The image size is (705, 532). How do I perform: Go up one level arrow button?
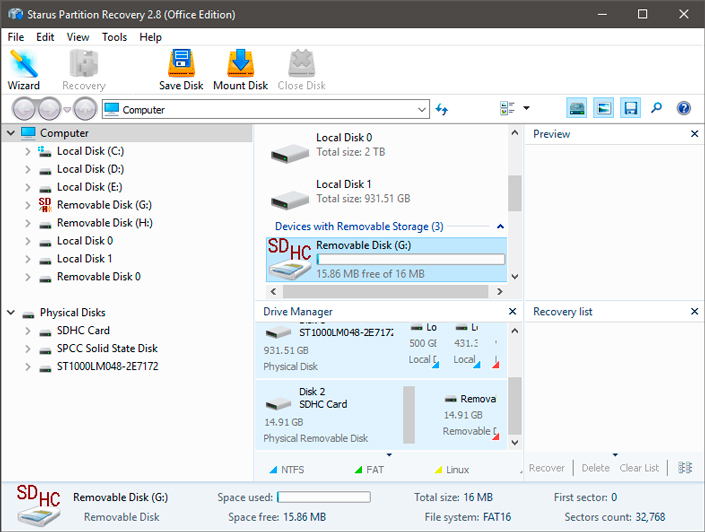tap(85, 109)
